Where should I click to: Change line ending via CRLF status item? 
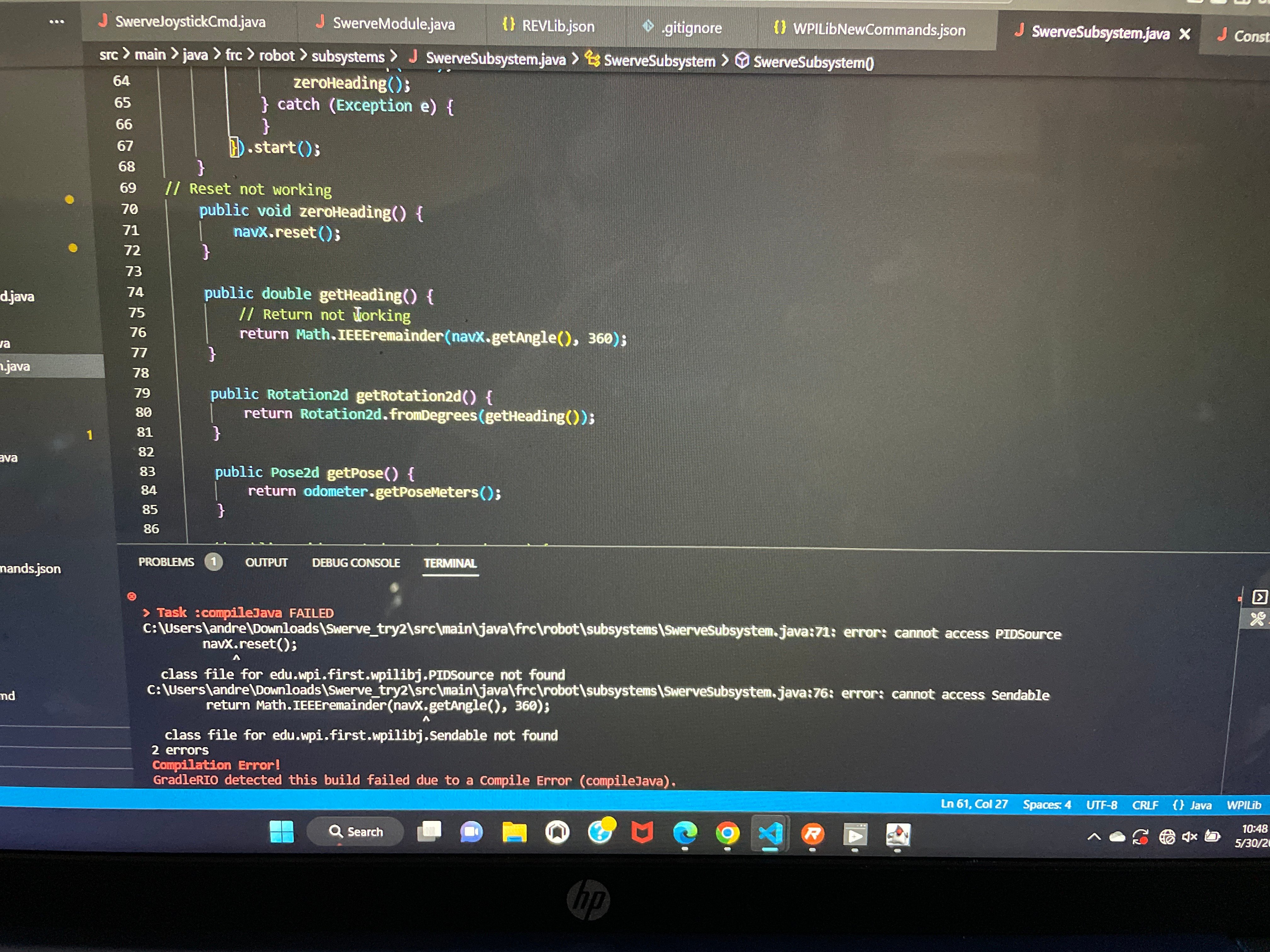point(1145,805)
